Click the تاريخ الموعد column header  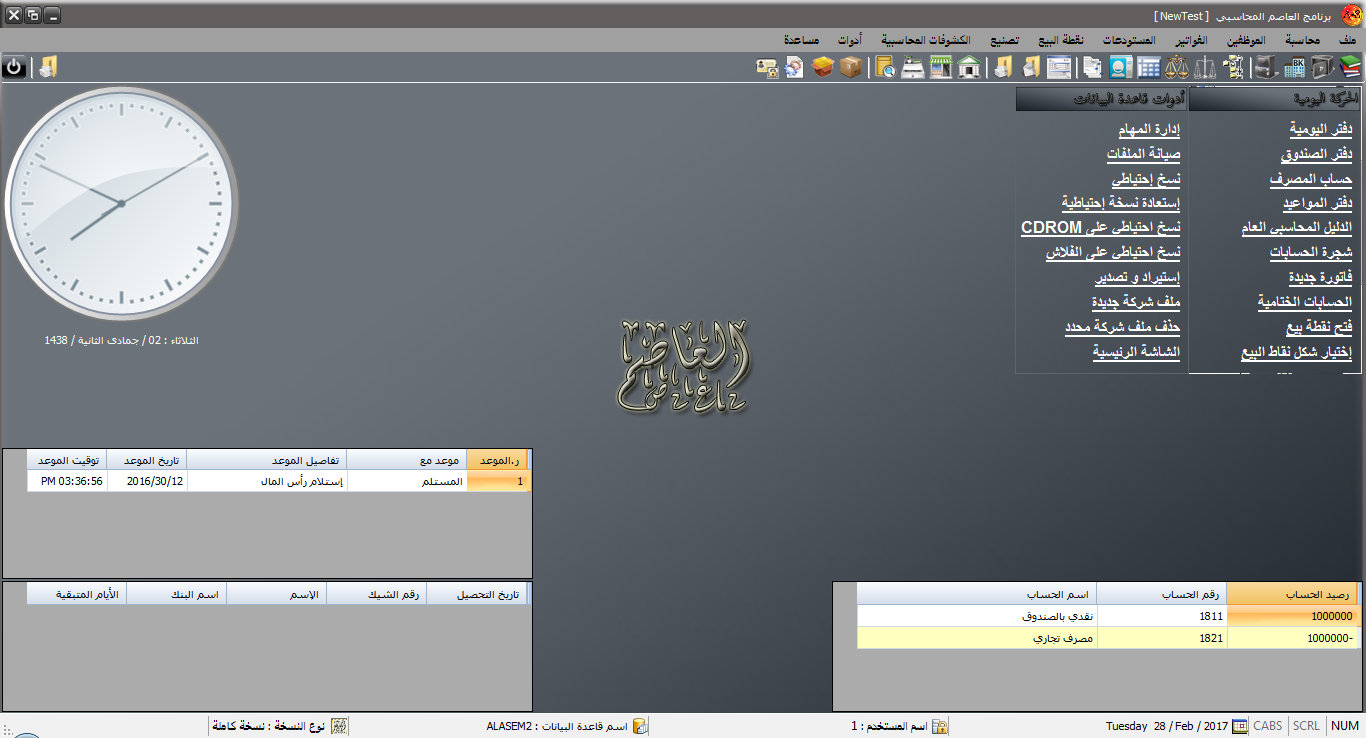click(147, 460)
